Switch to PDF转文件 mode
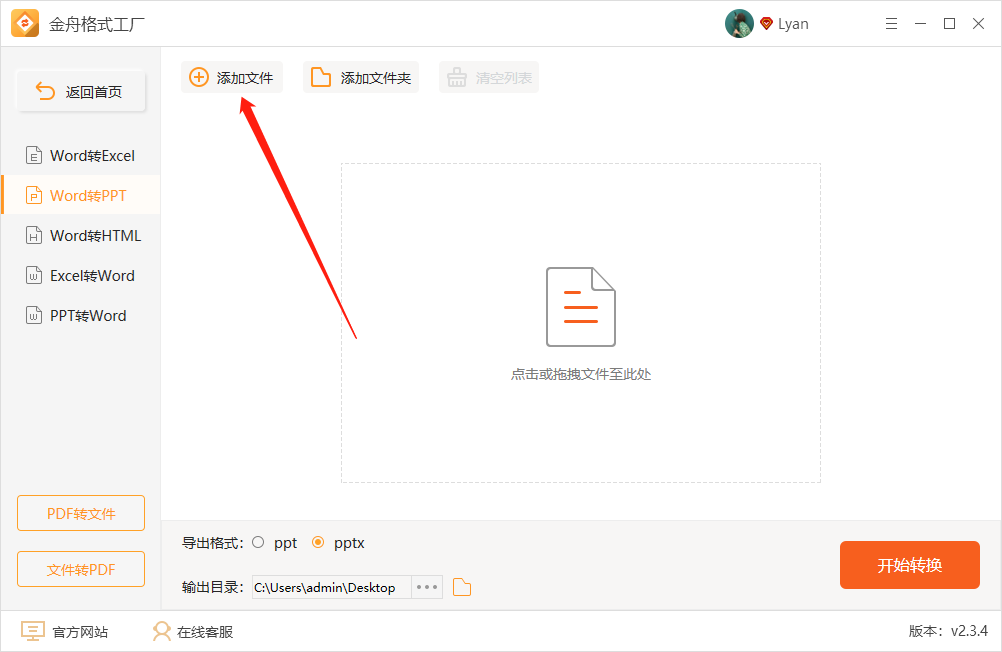 [x=81, y=513]
